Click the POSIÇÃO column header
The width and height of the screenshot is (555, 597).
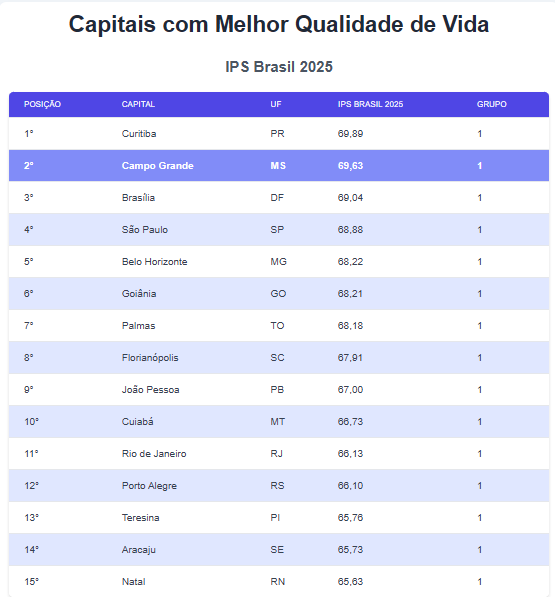42,104
